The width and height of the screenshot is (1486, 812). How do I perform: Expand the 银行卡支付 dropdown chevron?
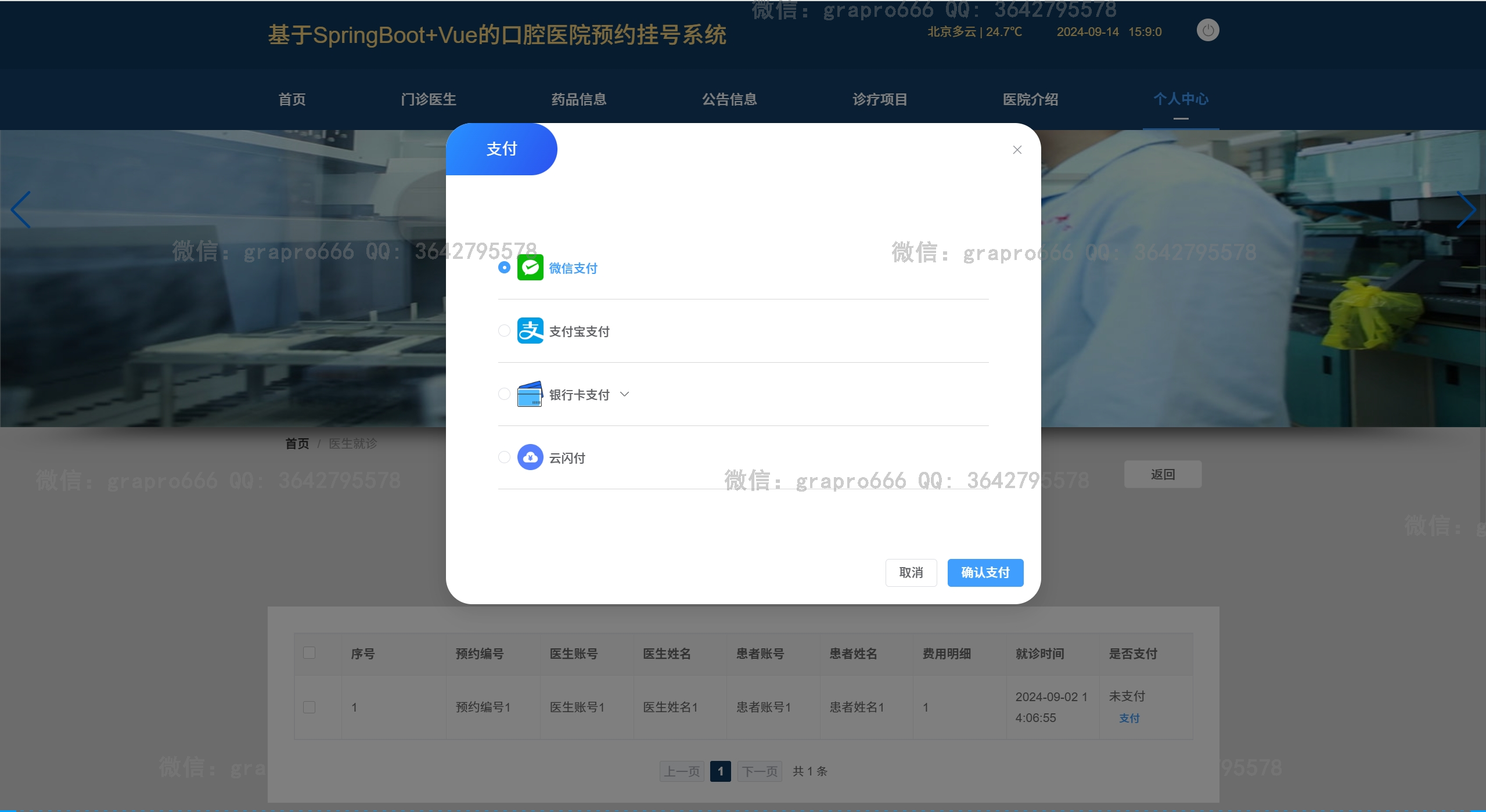[625, 394]
